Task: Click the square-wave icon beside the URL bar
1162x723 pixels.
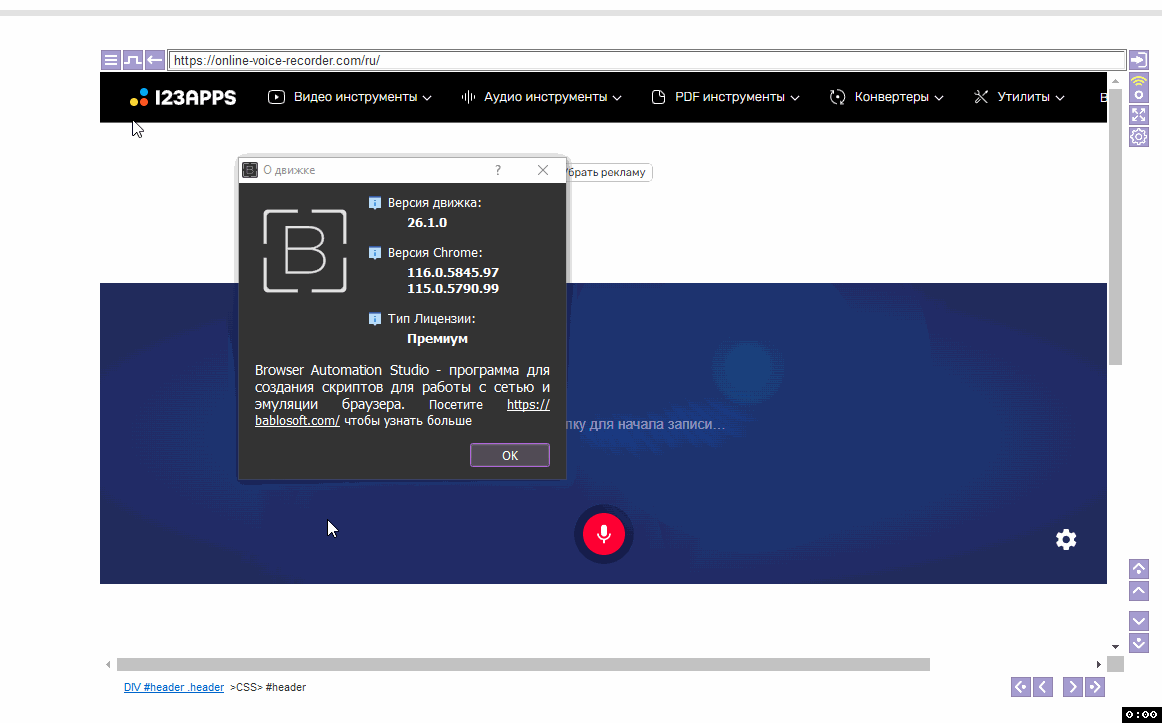Action: point(132,60)
